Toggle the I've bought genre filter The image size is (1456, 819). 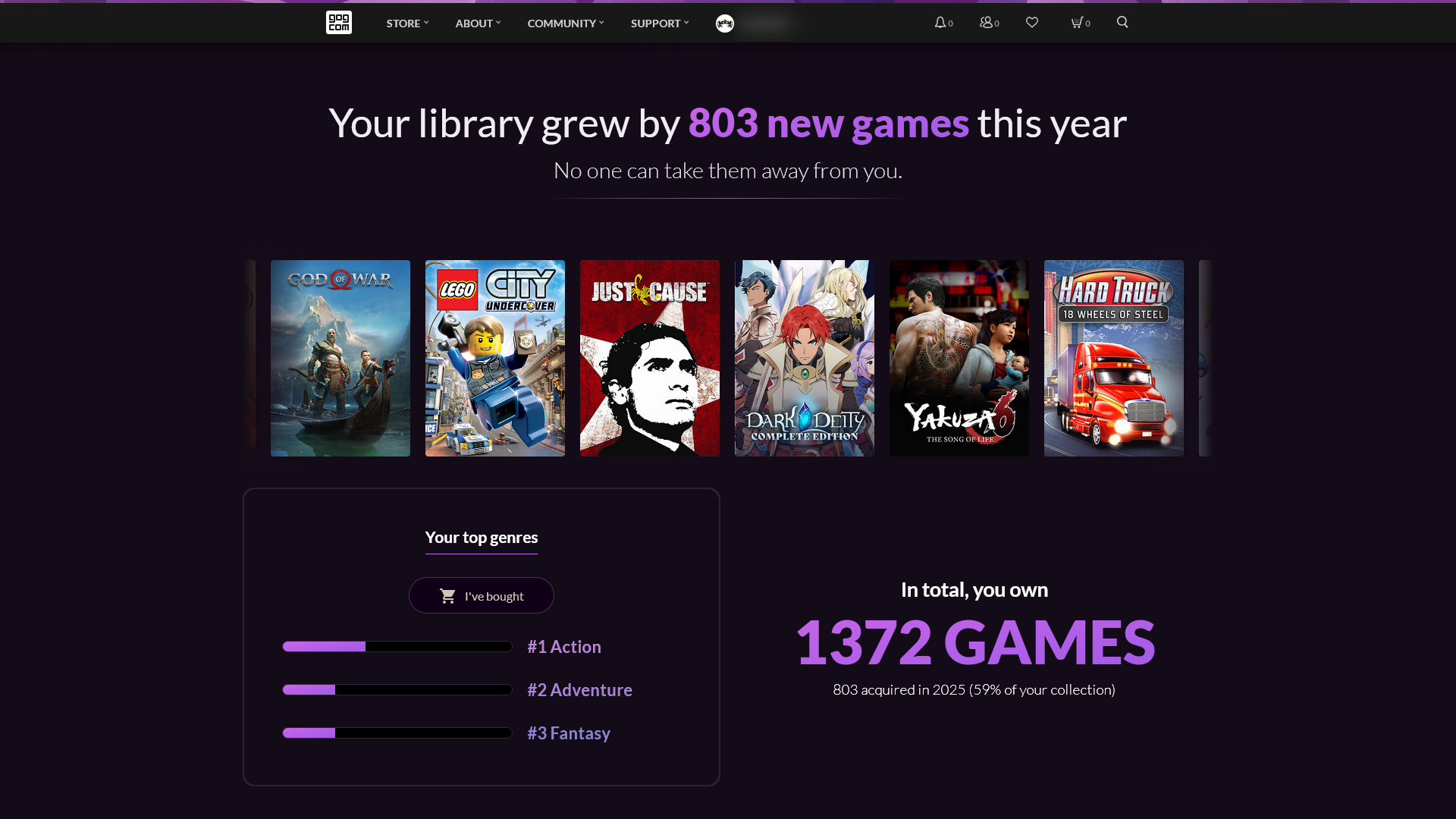coord(482,596)
